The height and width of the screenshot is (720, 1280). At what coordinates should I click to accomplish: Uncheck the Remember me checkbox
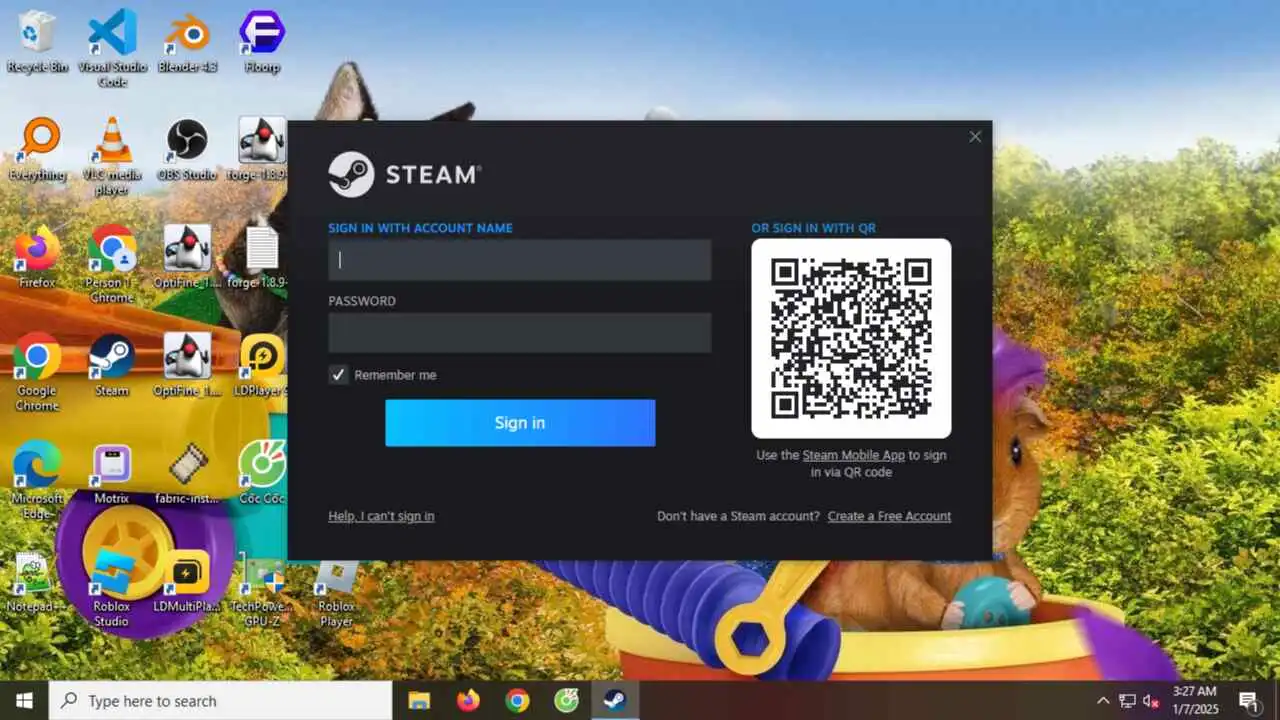(339, 375)
